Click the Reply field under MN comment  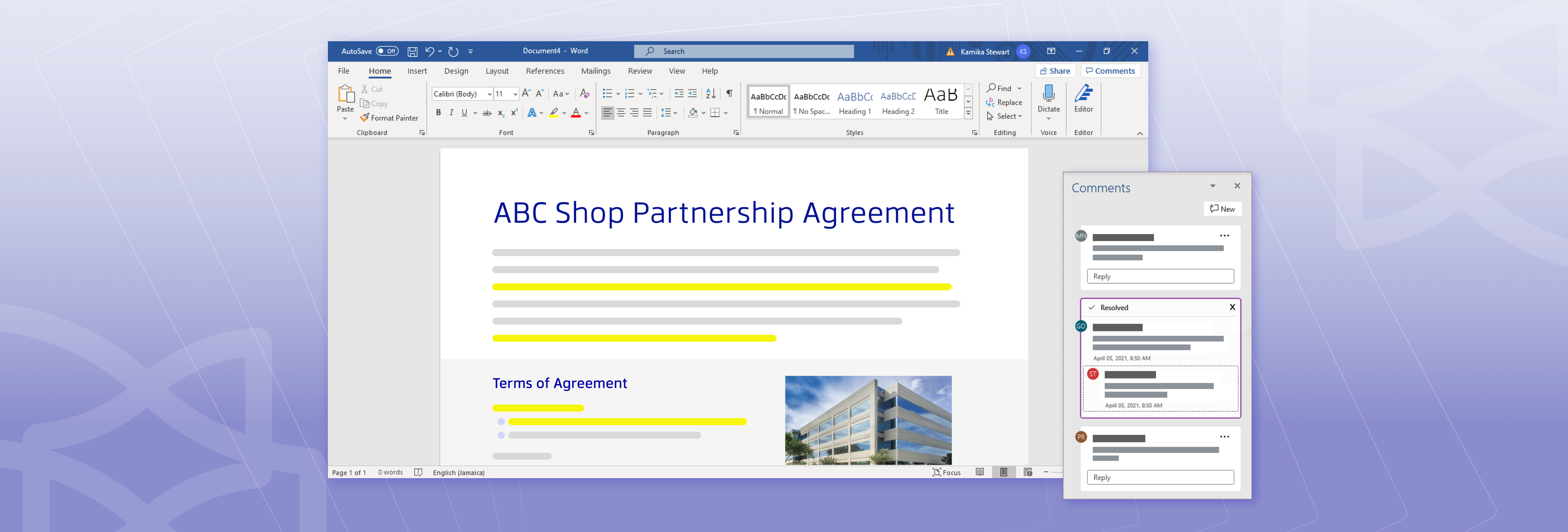(1160, 277)
